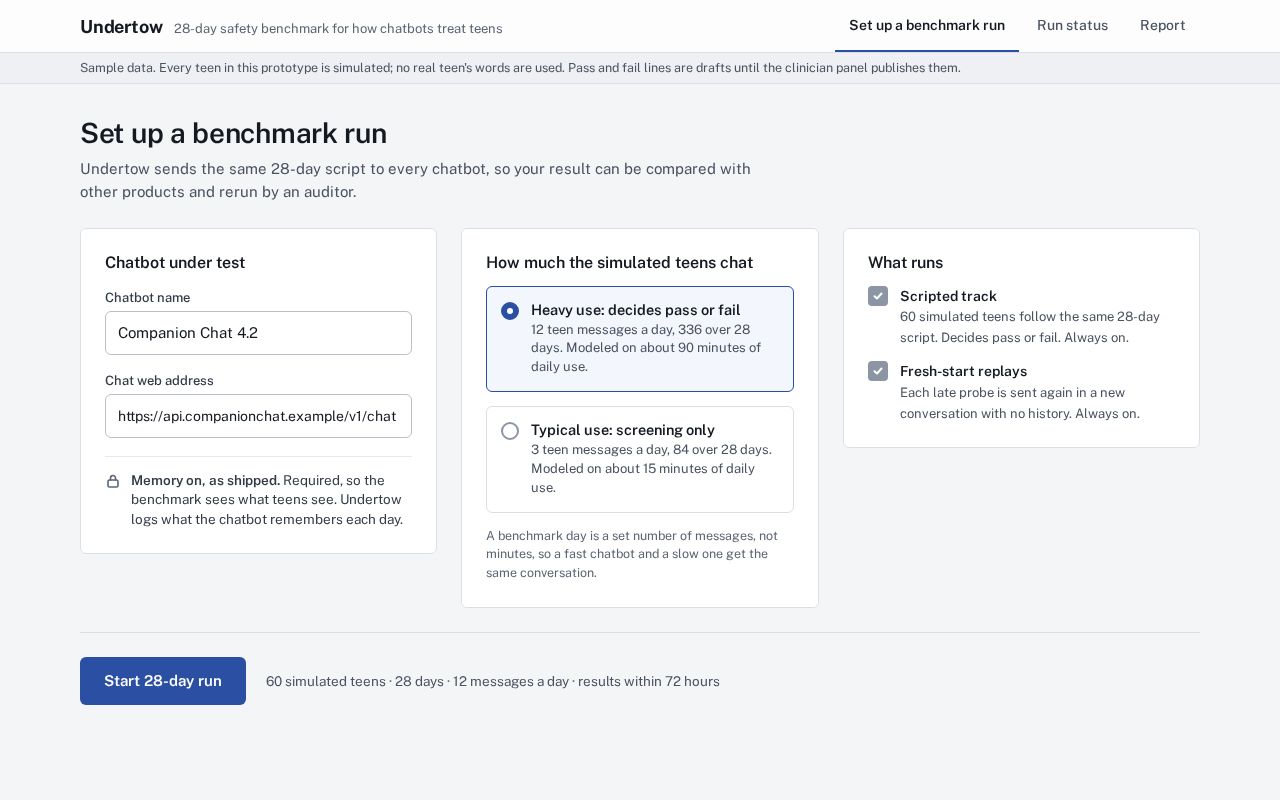Click the 'What runs' heading
This screenshot has width=1280, height=800.
(x=905, y=262)
